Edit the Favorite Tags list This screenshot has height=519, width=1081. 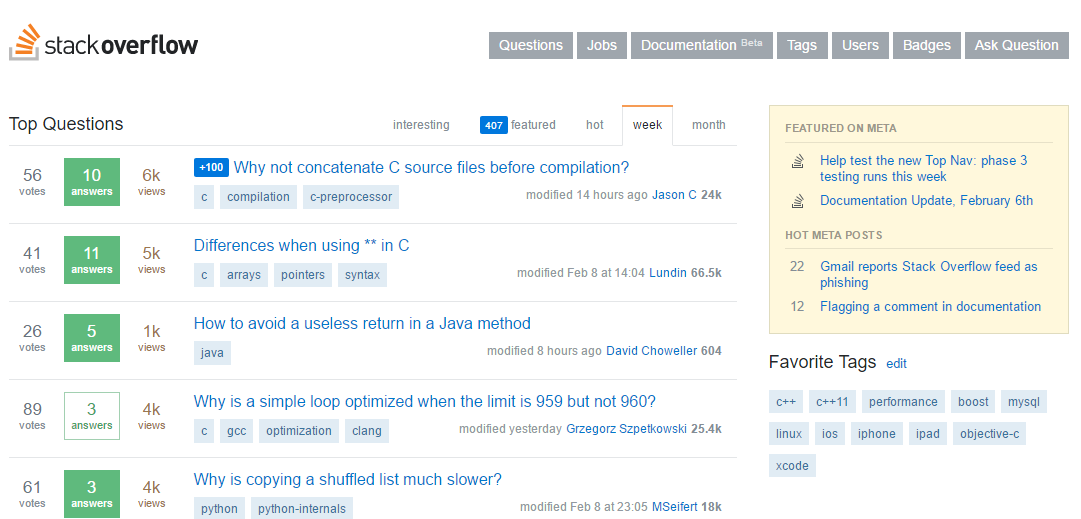(896, 363)
